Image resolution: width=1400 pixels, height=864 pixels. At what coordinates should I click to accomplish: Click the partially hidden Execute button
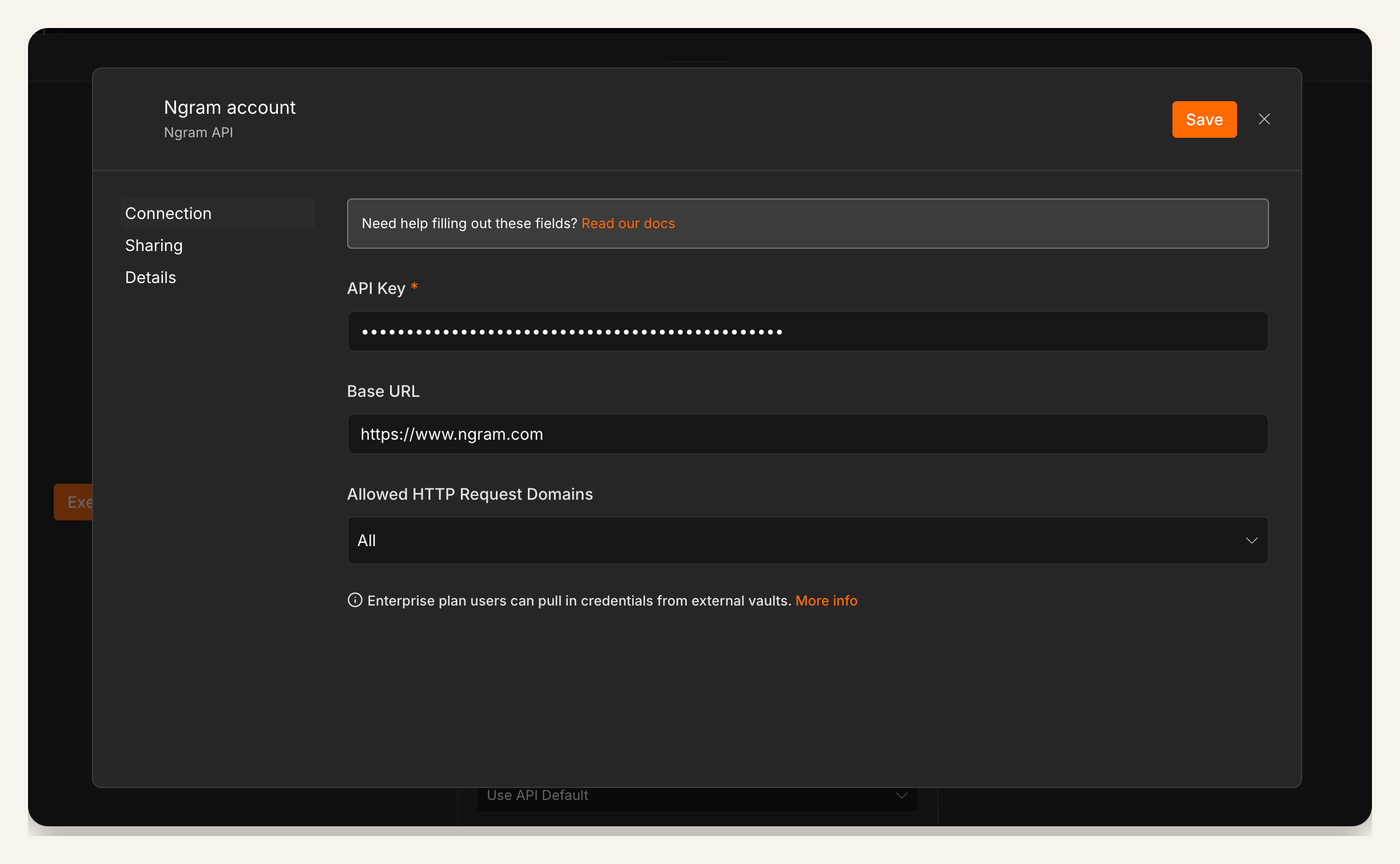[x=74, y=502]
